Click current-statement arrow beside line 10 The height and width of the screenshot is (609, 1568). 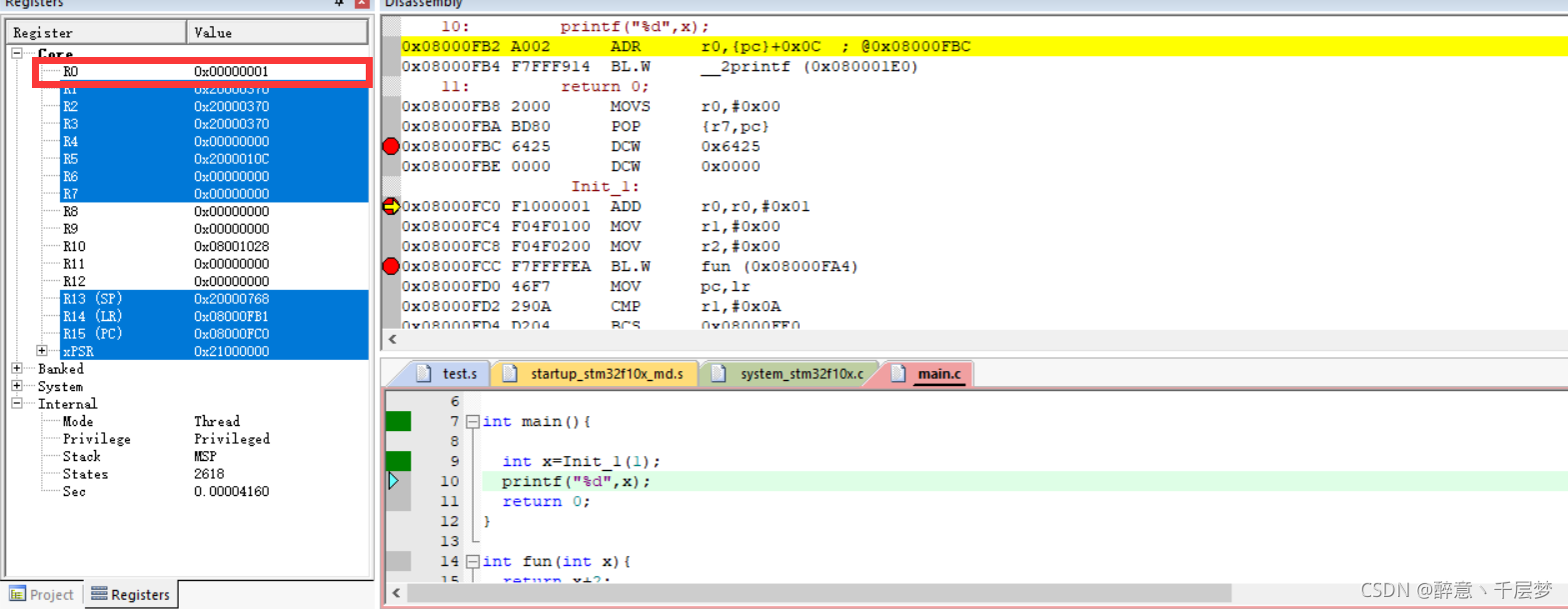point(394,481)
